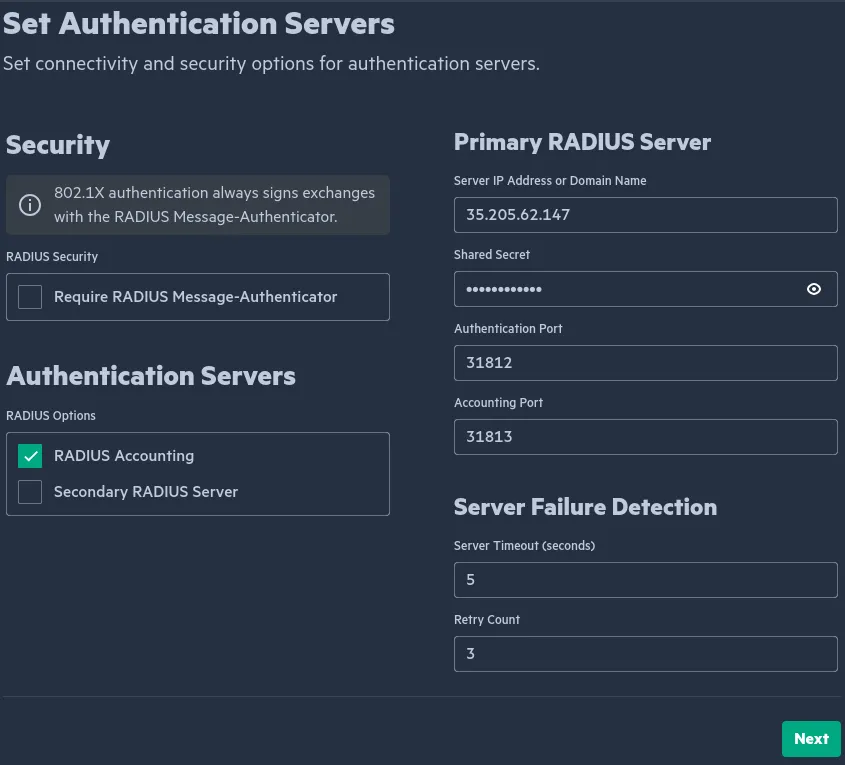The width and height of the screenshot is (845, 765).
Task: Select the Accounting Port field showing 31813
Action: tap(645, 437)
